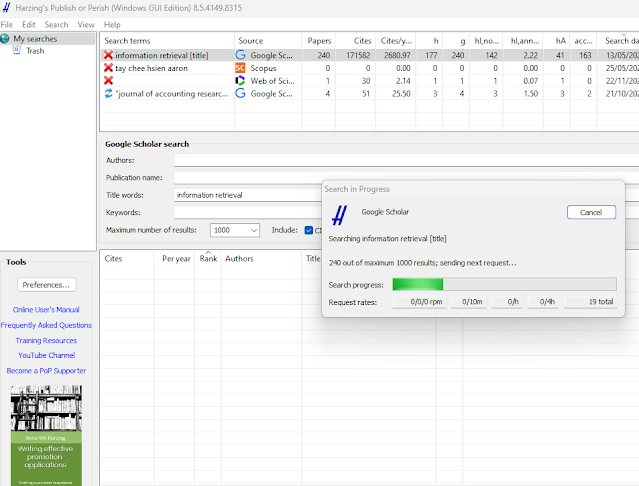Follow the Become a PoP Supporter link
Image resolution: width=639 pixels, height=486 pixels.
(x=46, y=371)
